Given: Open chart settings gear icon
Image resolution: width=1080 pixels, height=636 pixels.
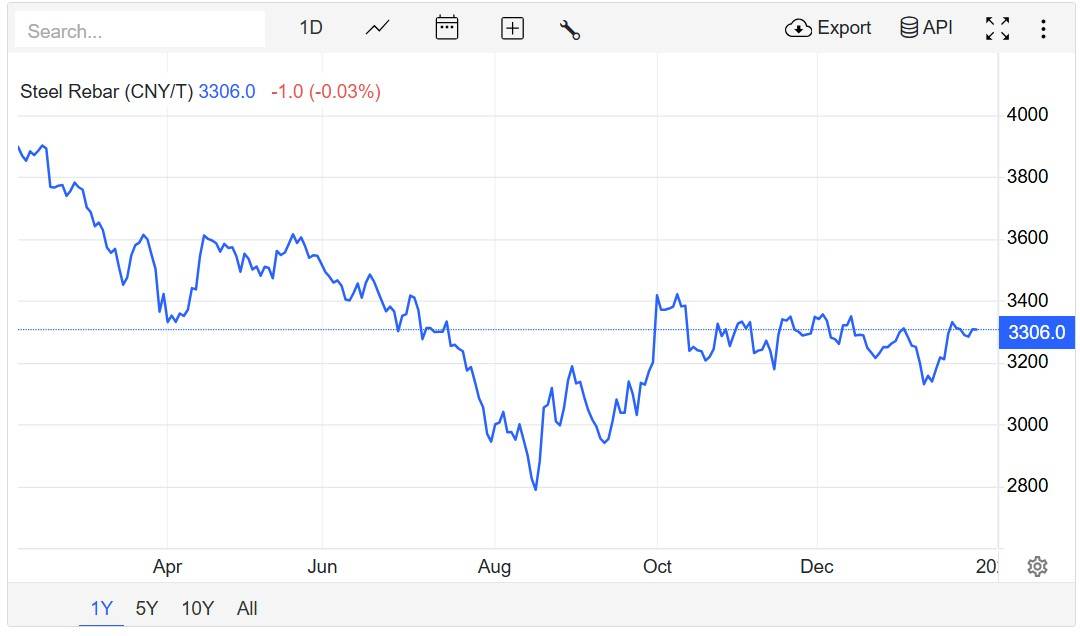Looking at the screenshot, I should (x=1037, y=567).
